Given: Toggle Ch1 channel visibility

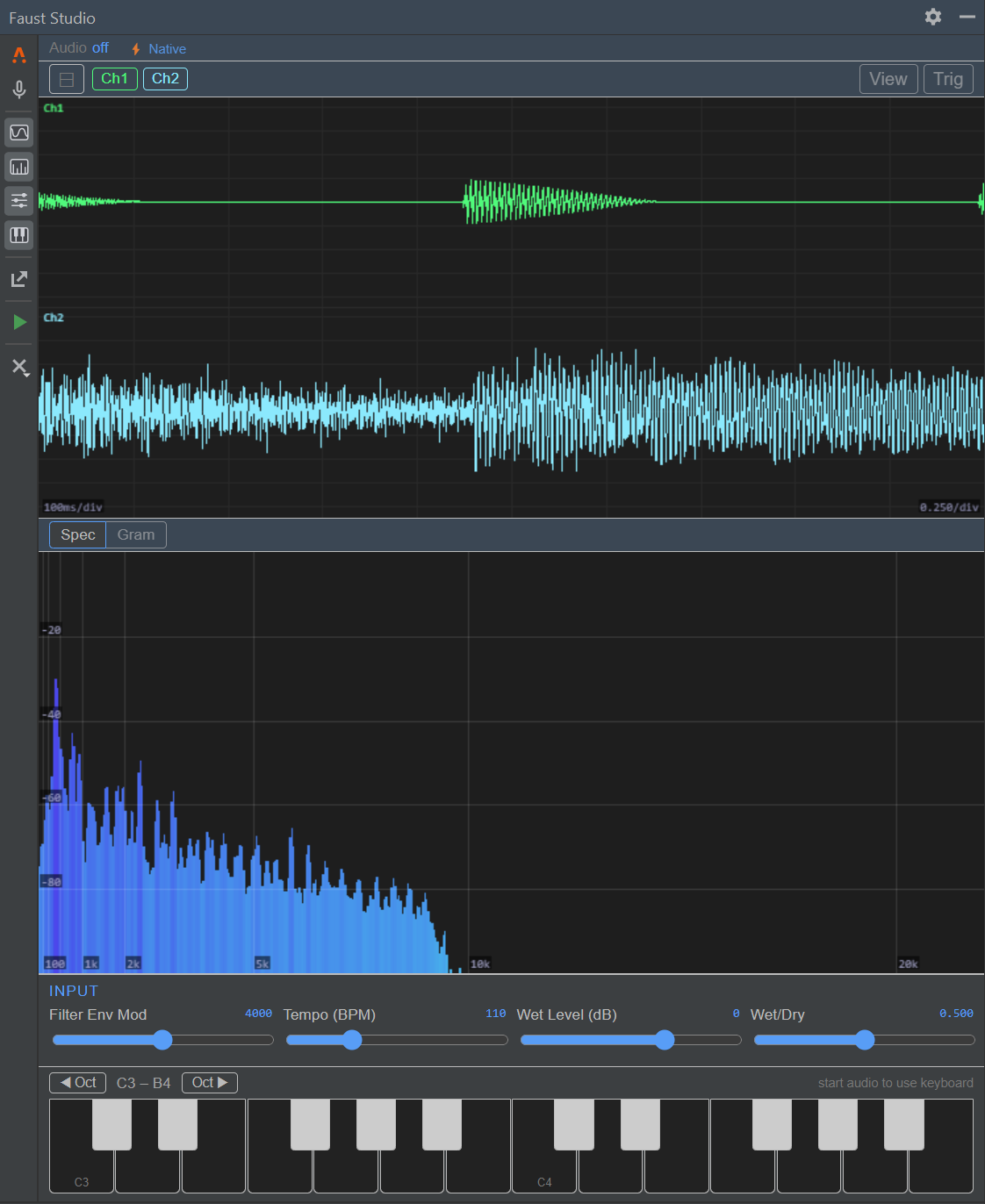Looking at the screenshot, I should [x=115, y=79].
